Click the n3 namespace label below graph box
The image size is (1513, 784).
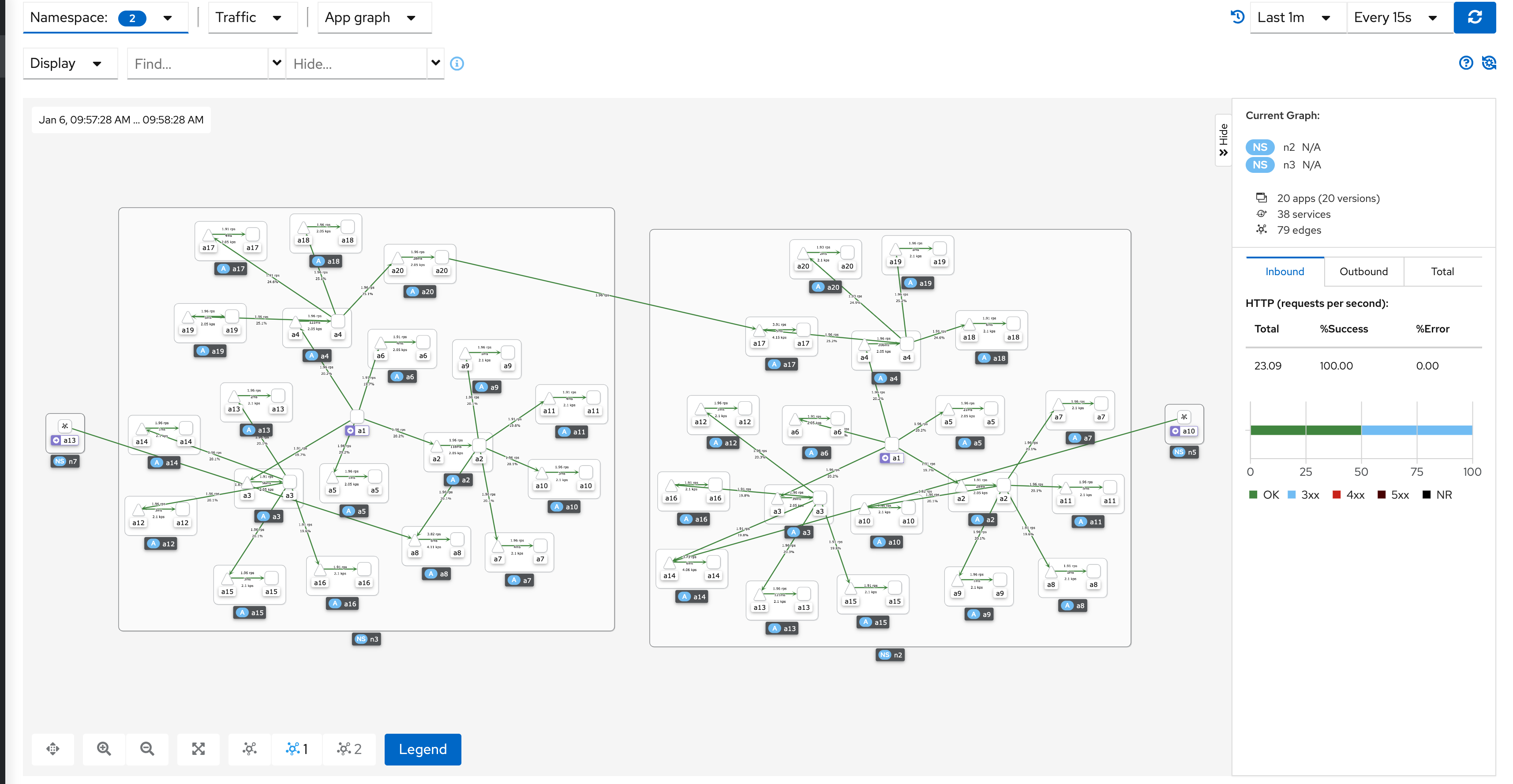(367, 638)
